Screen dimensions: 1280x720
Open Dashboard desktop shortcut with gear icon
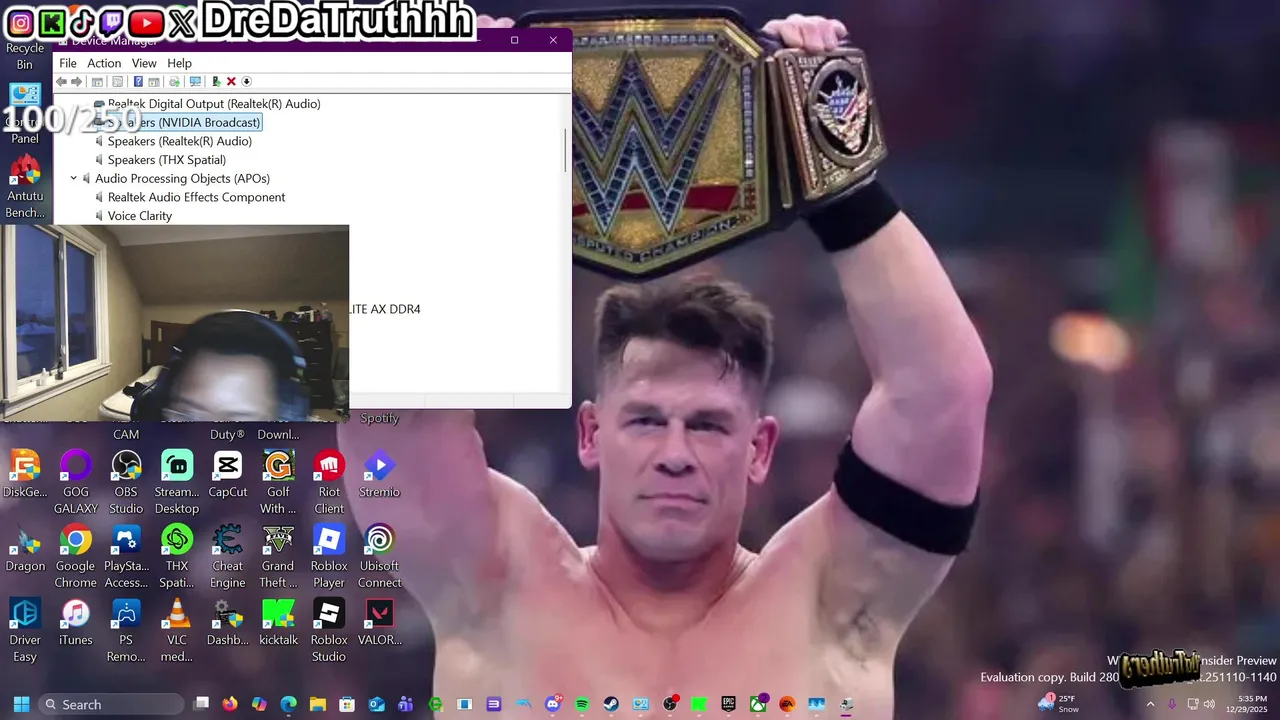pyautogui.click(x=228, y=622)
